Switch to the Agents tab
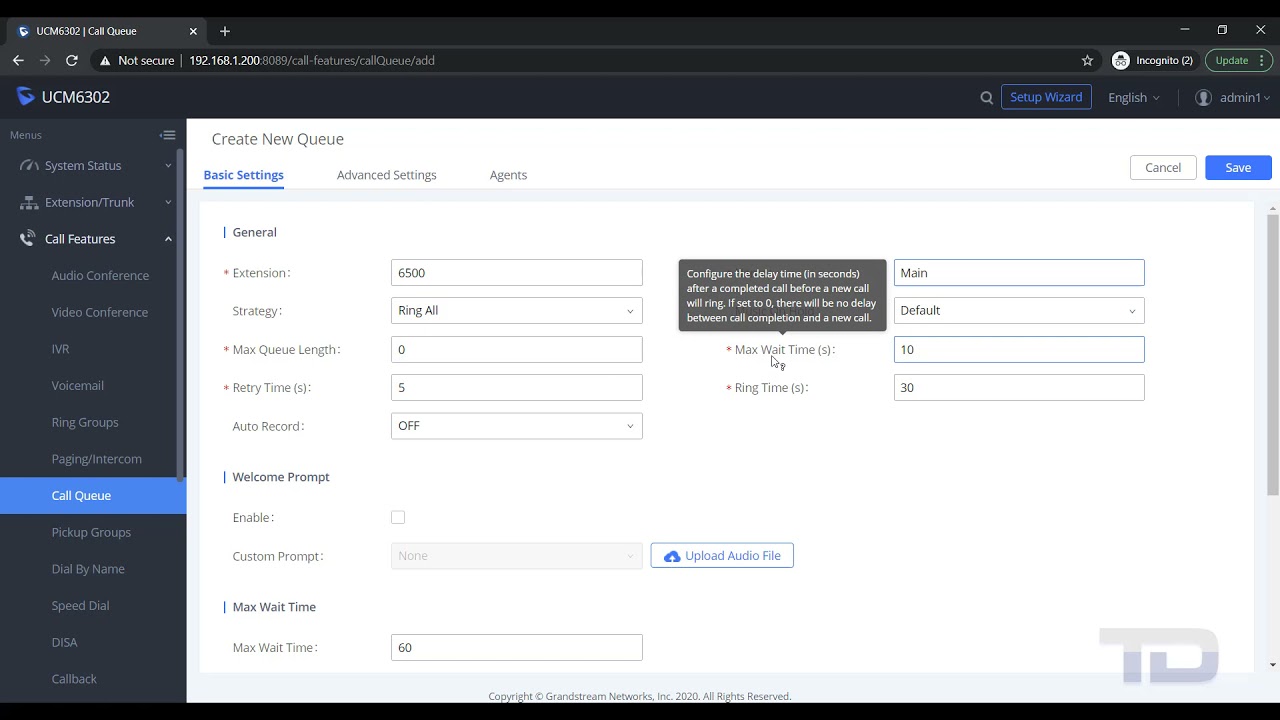 coord(508,175)
